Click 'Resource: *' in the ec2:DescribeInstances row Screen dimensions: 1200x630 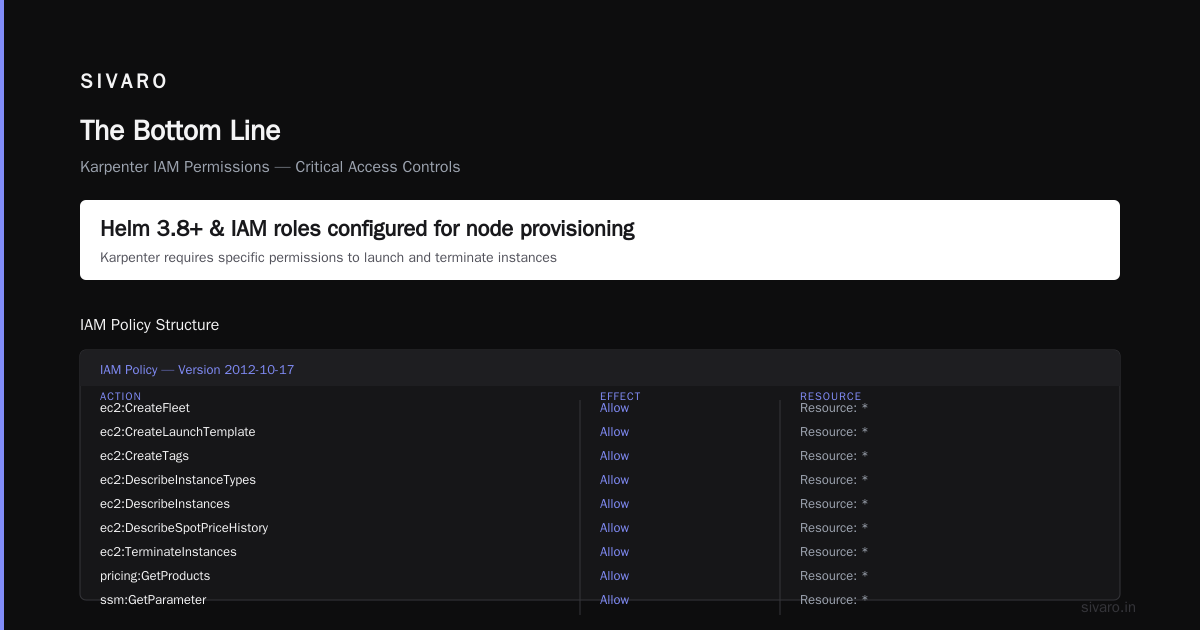(834, 504)
